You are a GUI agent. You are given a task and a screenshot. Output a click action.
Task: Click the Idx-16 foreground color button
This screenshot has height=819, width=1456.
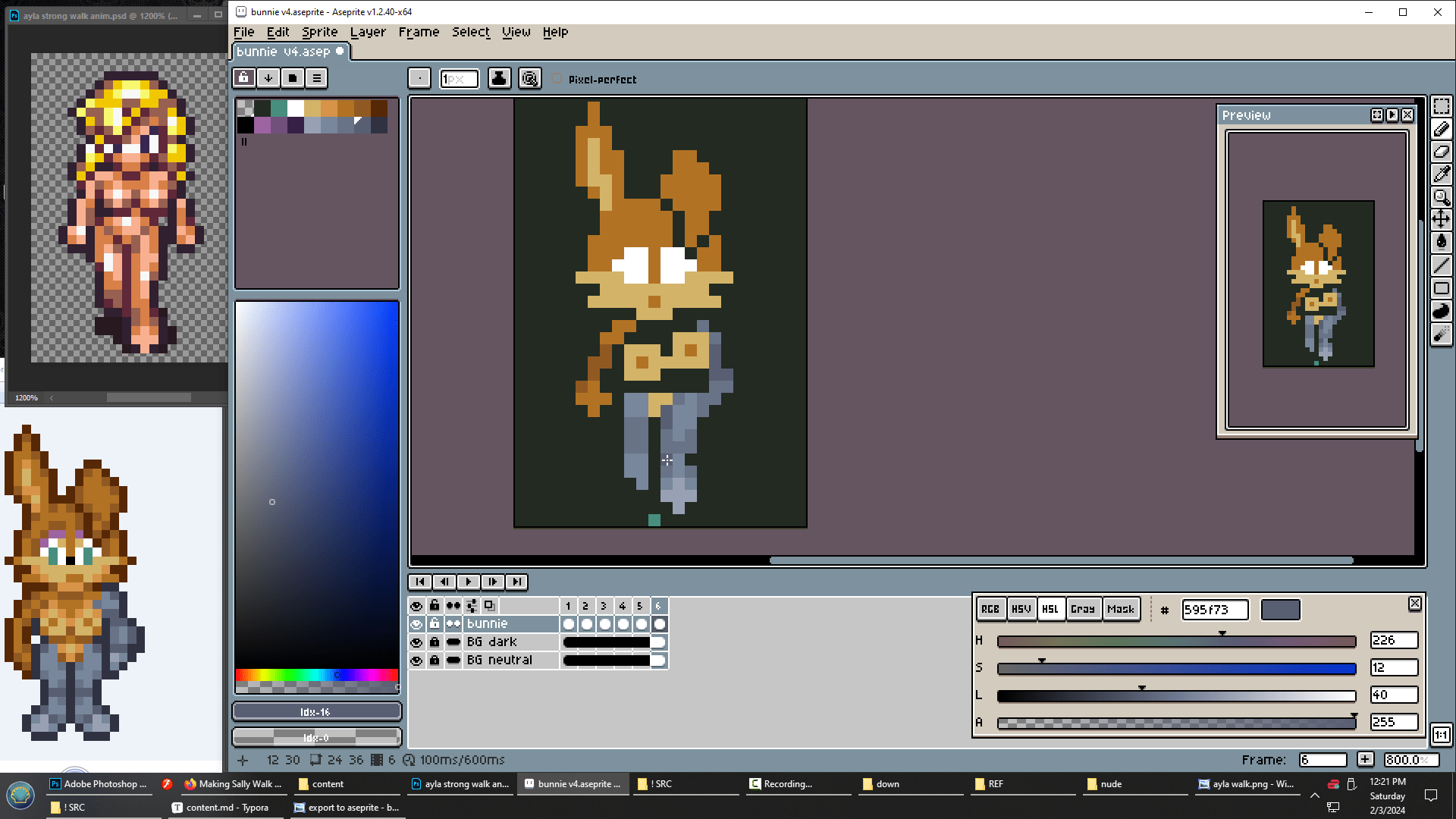click(316, 712)
